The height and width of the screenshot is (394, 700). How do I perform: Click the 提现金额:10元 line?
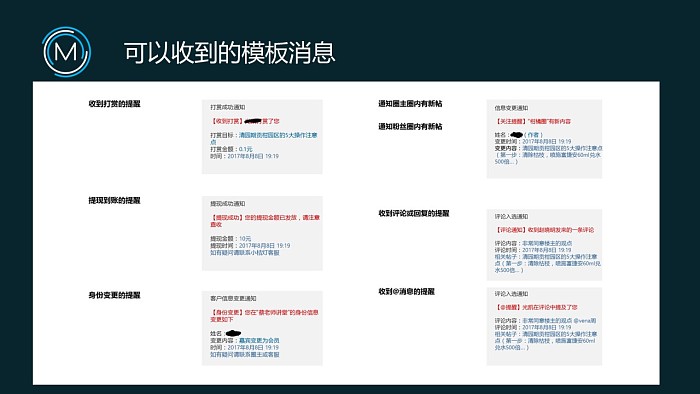[x=231, y=239]
